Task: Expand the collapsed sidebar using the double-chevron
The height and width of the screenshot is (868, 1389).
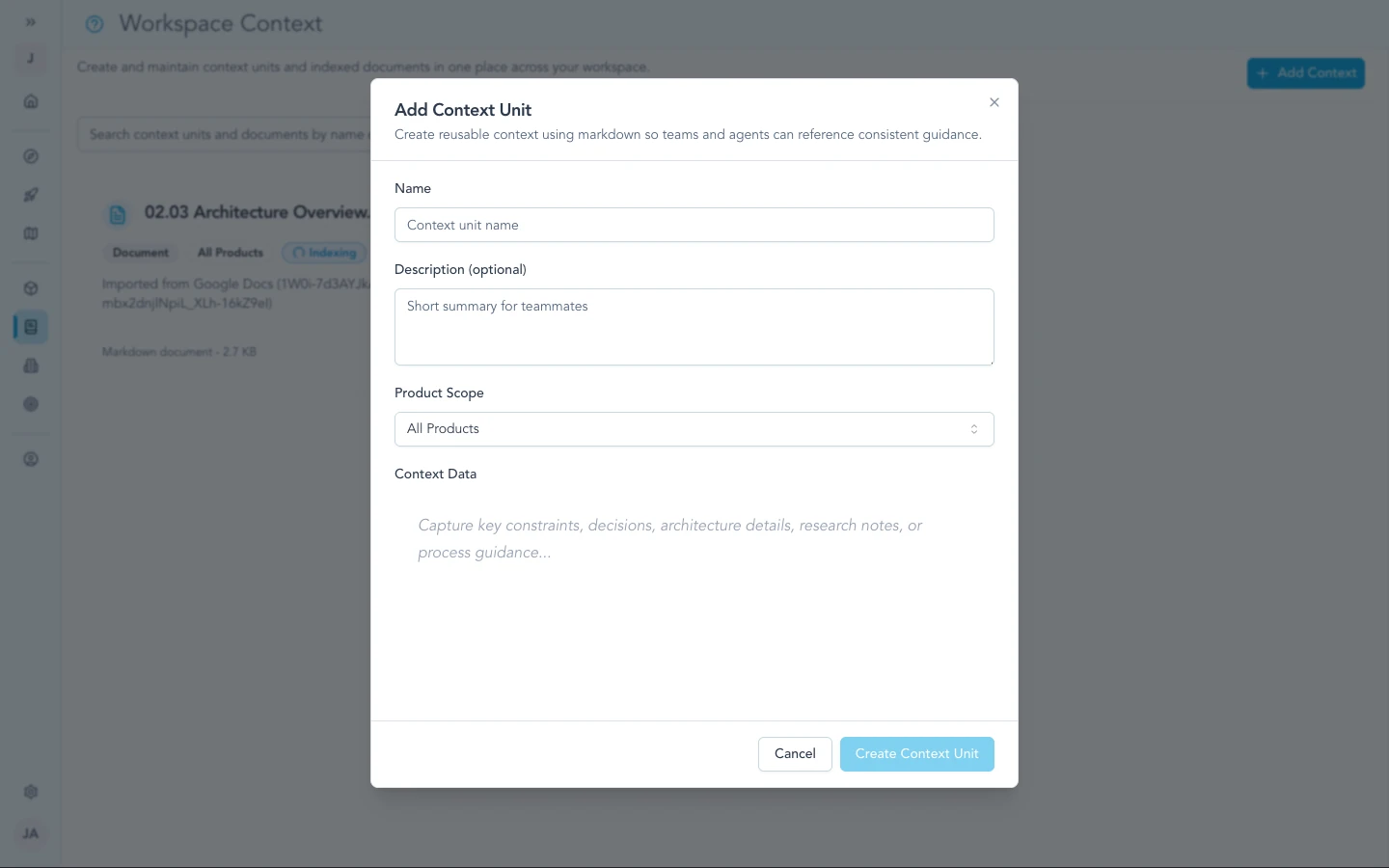Action: point(30,20)
